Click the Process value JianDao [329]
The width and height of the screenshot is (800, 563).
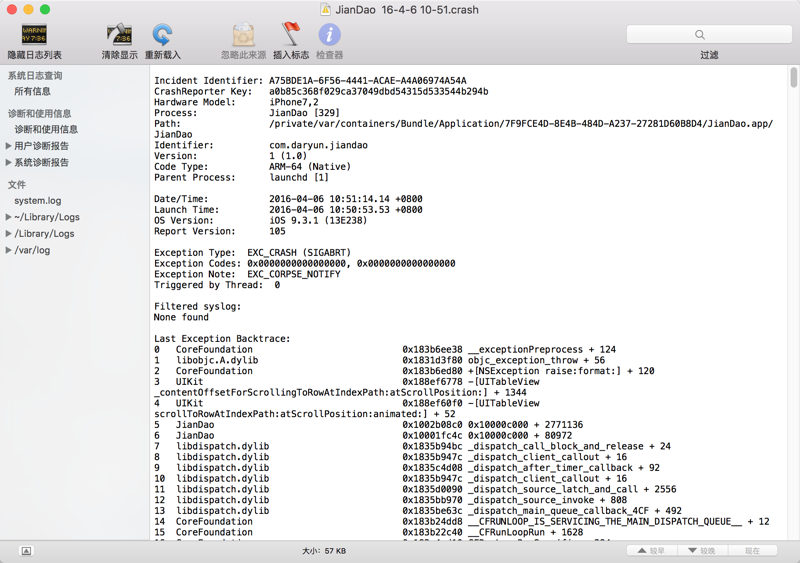[x=305, y=113]
